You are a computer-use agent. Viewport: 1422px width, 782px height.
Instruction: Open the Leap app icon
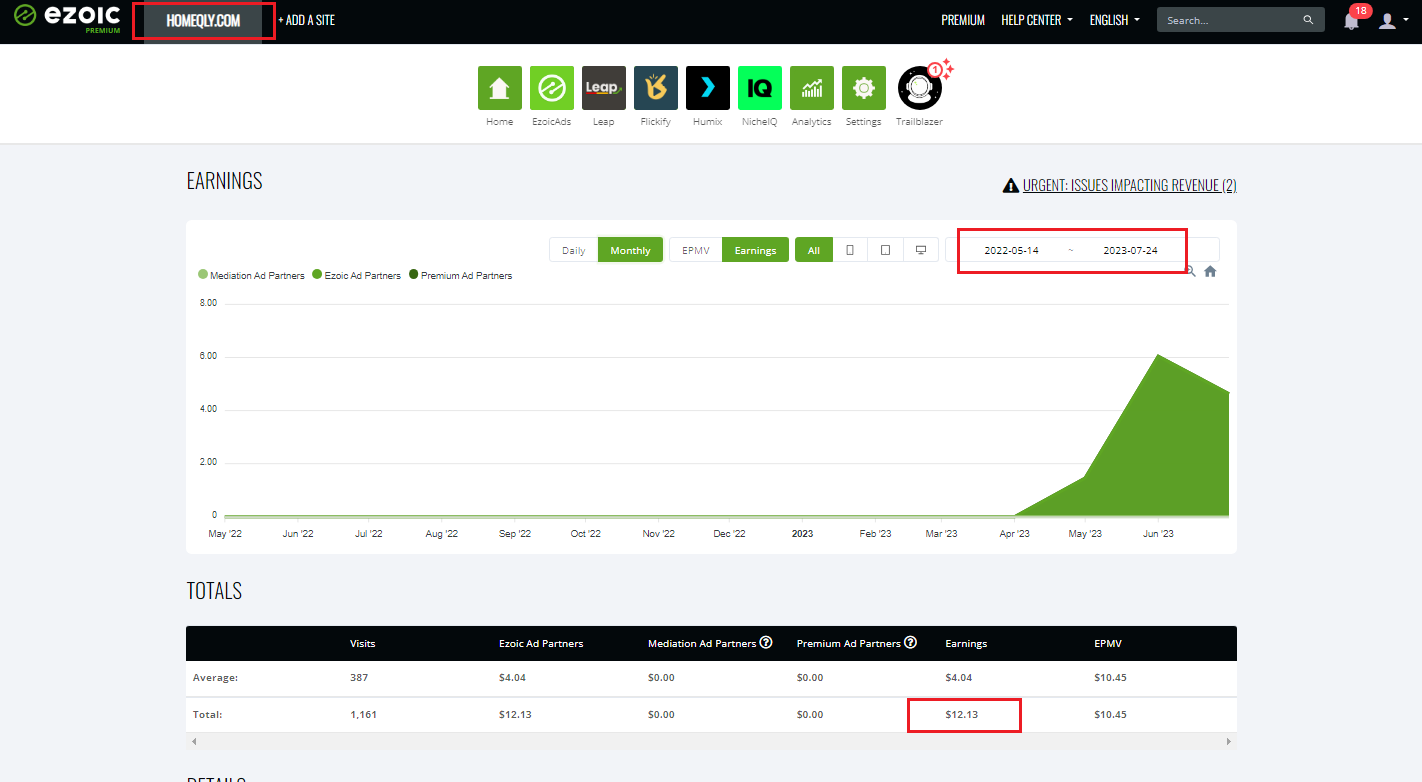[604, 88]
